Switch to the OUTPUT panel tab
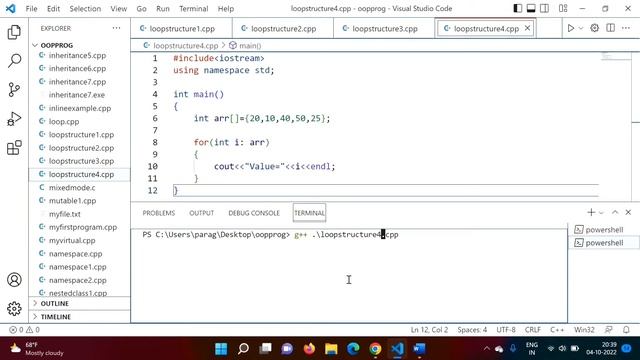Image resolution: width=640 pixels, height=360 pixels. coord(202,213)
